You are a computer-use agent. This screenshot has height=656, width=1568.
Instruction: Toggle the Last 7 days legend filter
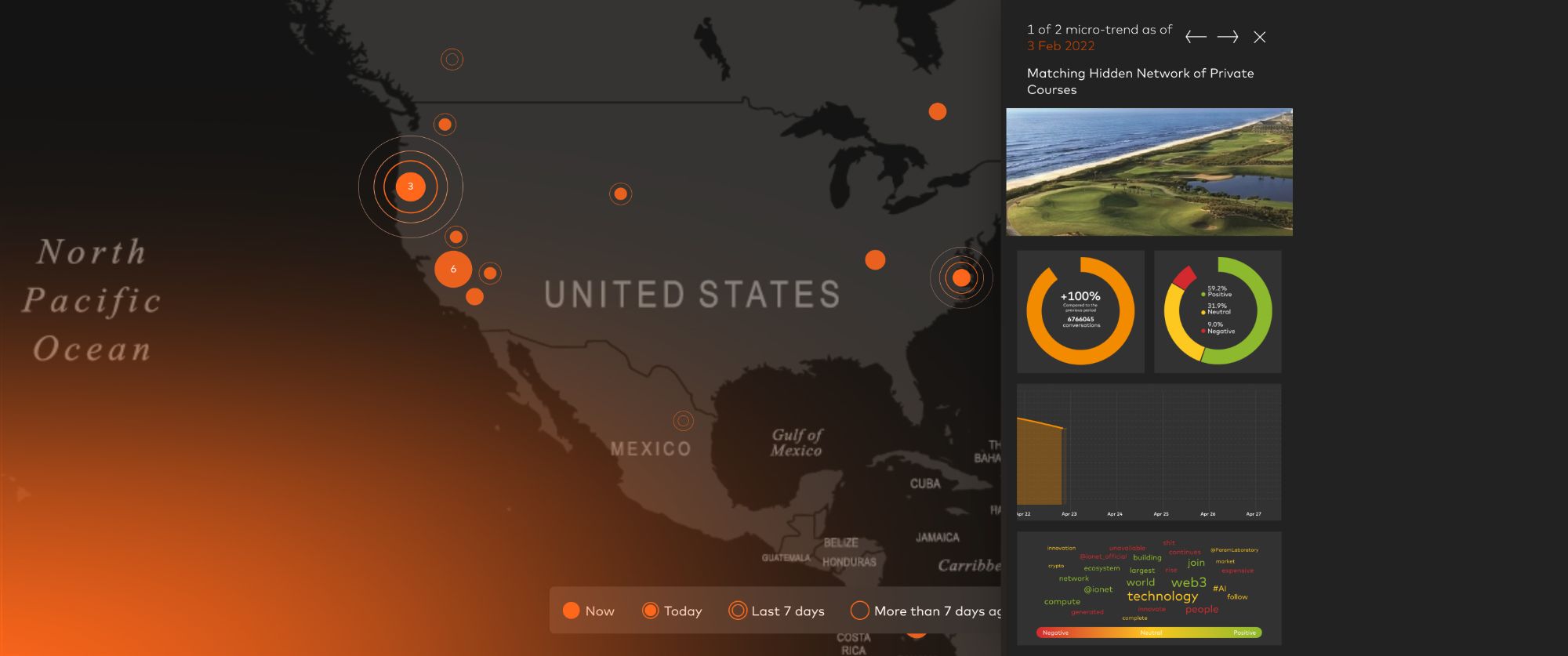point(776,611)
